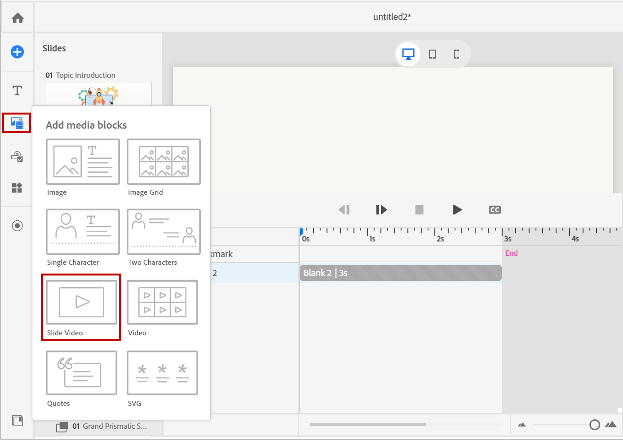
Task: Open the Add media blocks icon
Action: point(17,123)
